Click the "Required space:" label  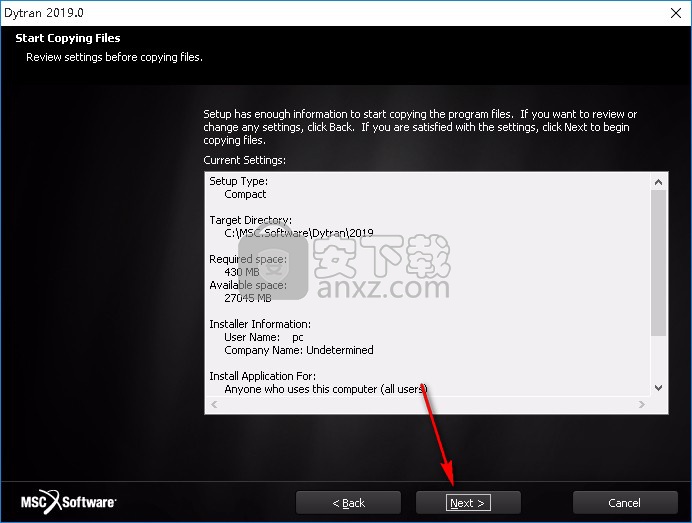[x=248, y=259]
